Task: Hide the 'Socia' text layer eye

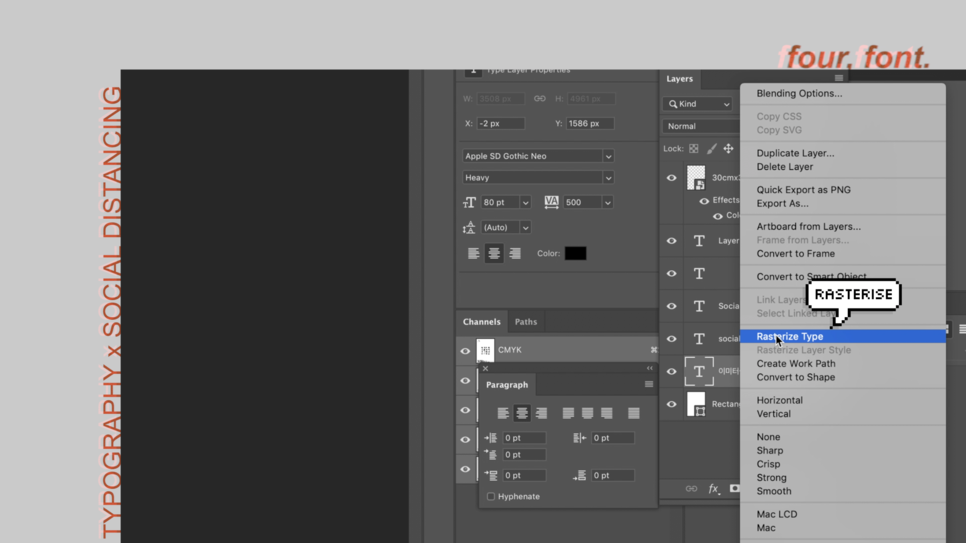Action: point(672,306)
